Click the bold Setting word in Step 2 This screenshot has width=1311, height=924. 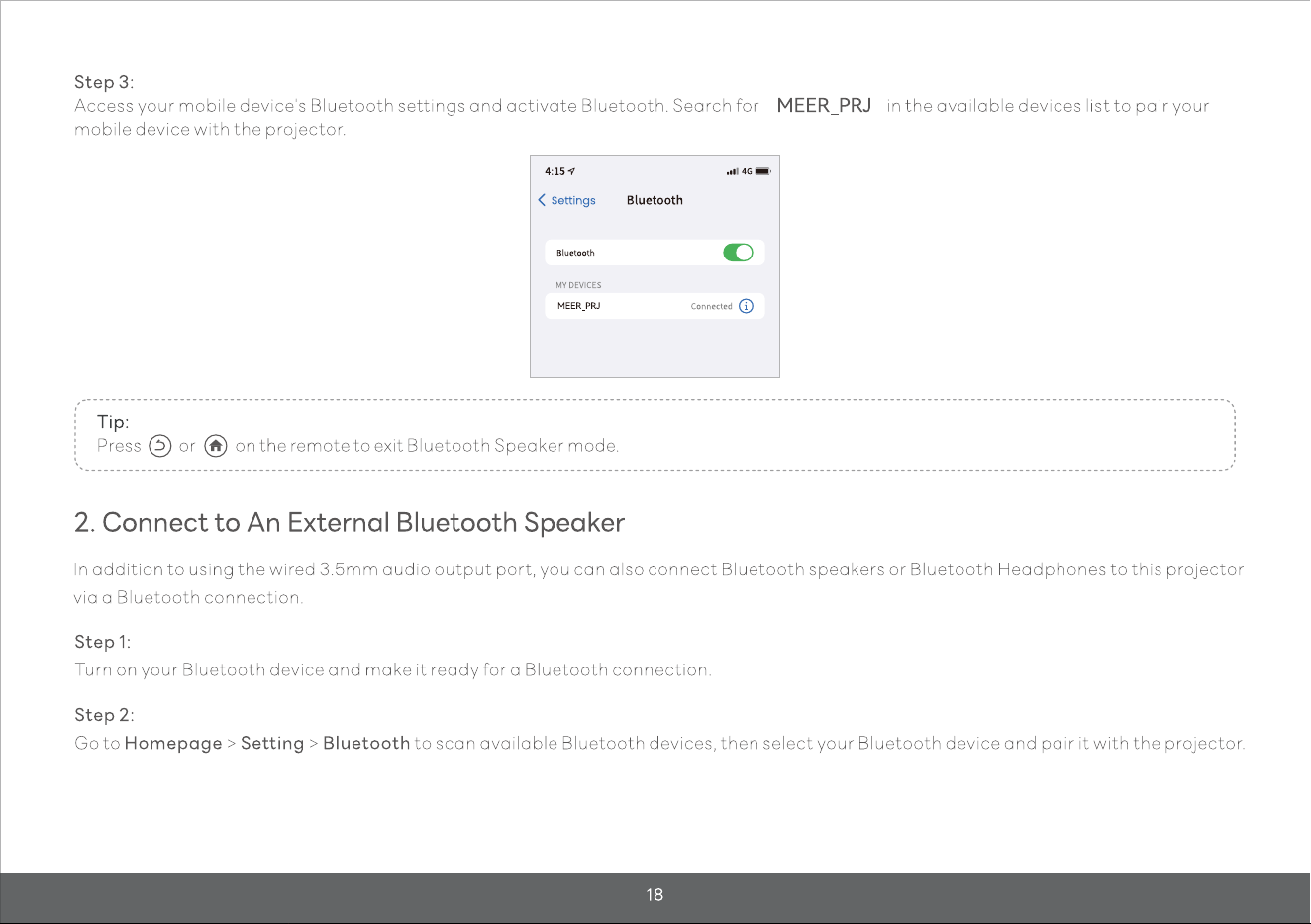272,744
